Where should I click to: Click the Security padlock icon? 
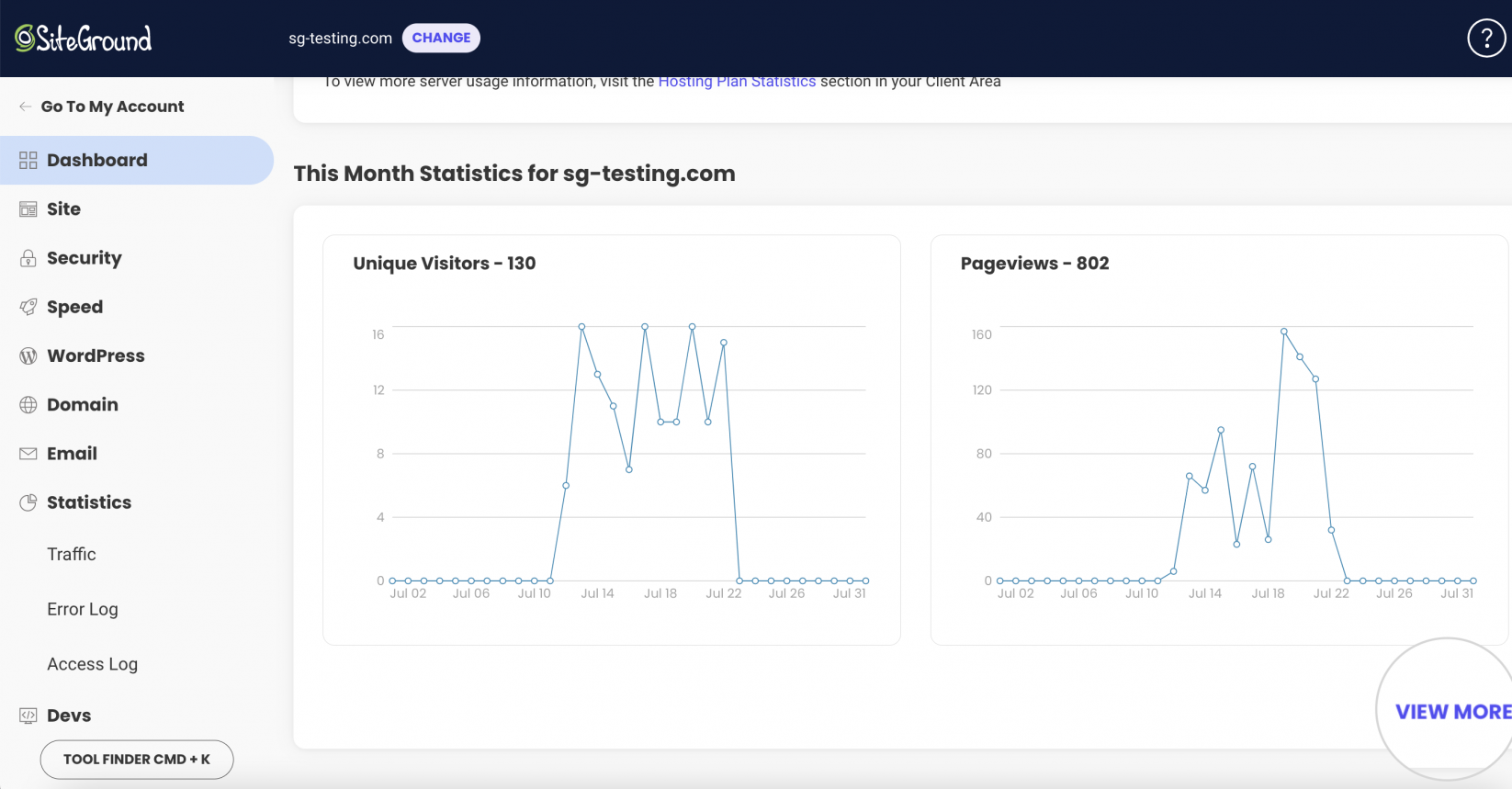click(28, 258)
